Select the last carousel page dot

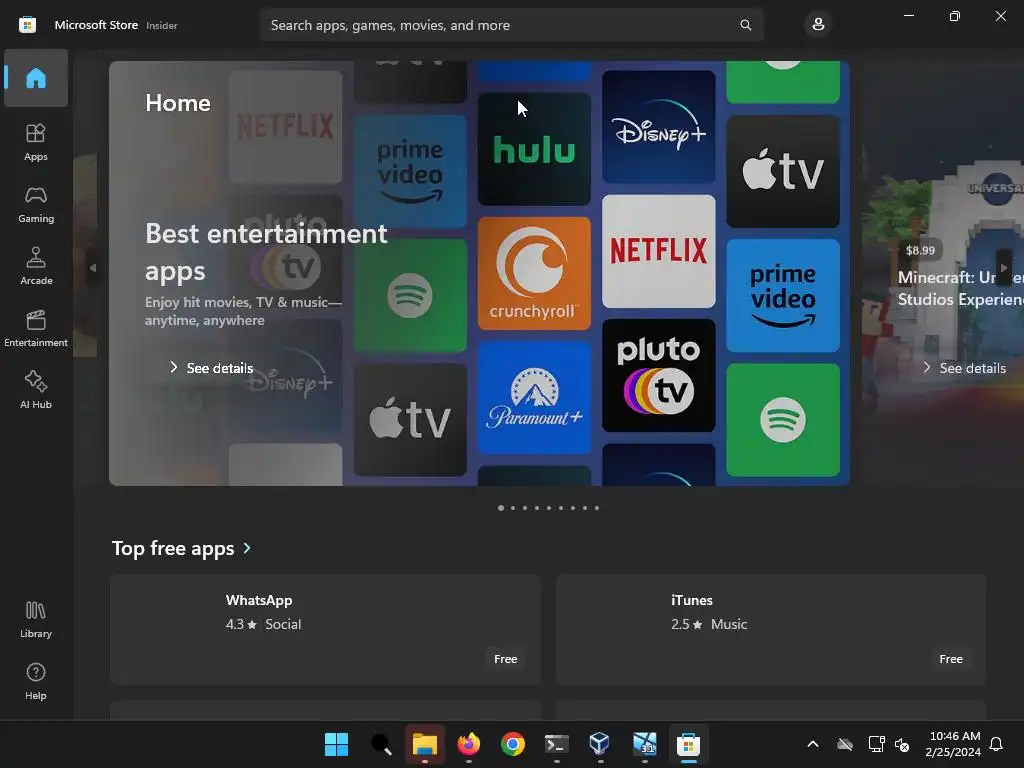coord(597,508)
